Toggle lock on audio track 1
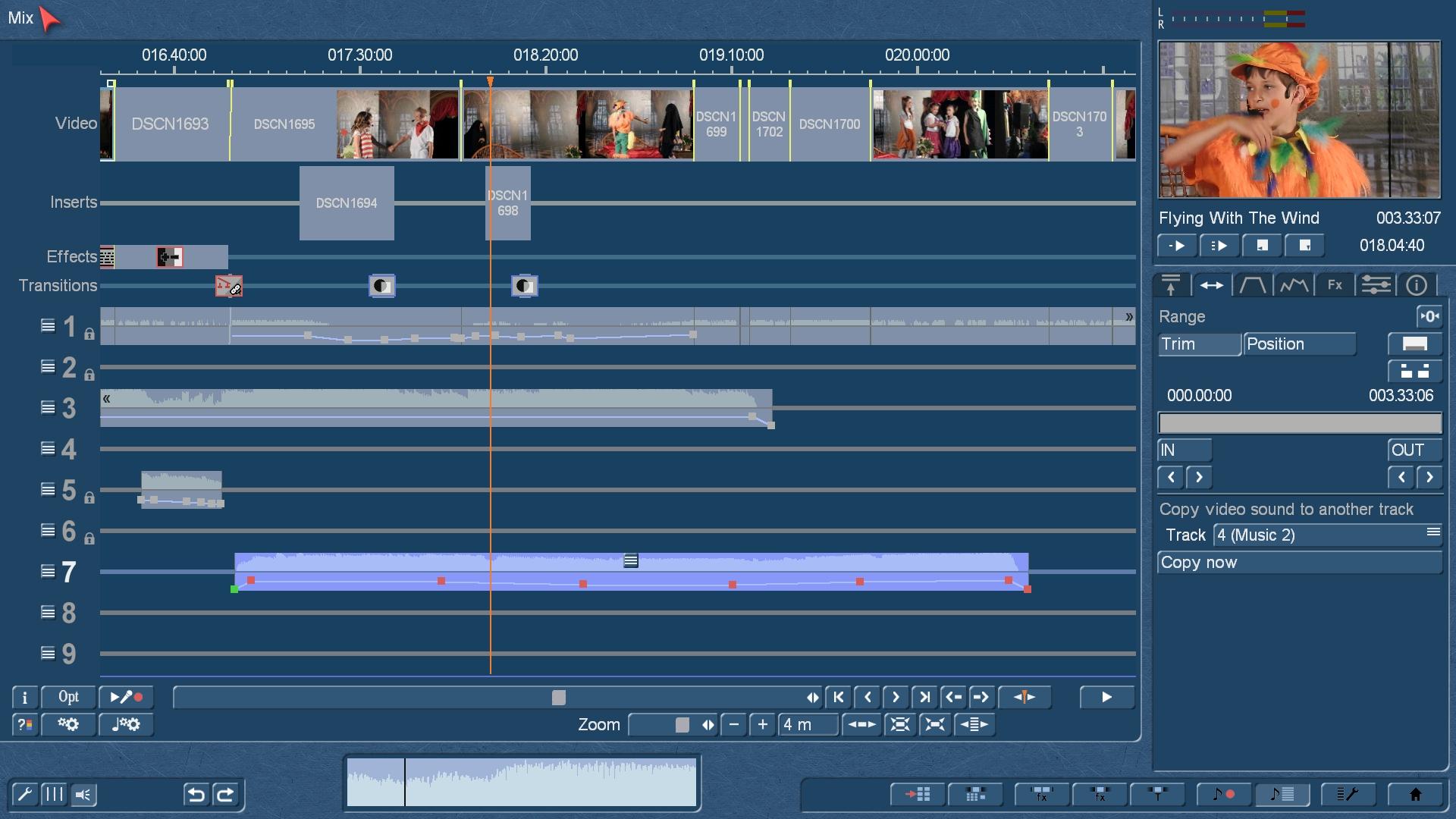Viewport: 1456px width, 819px height. coord(89,334)
